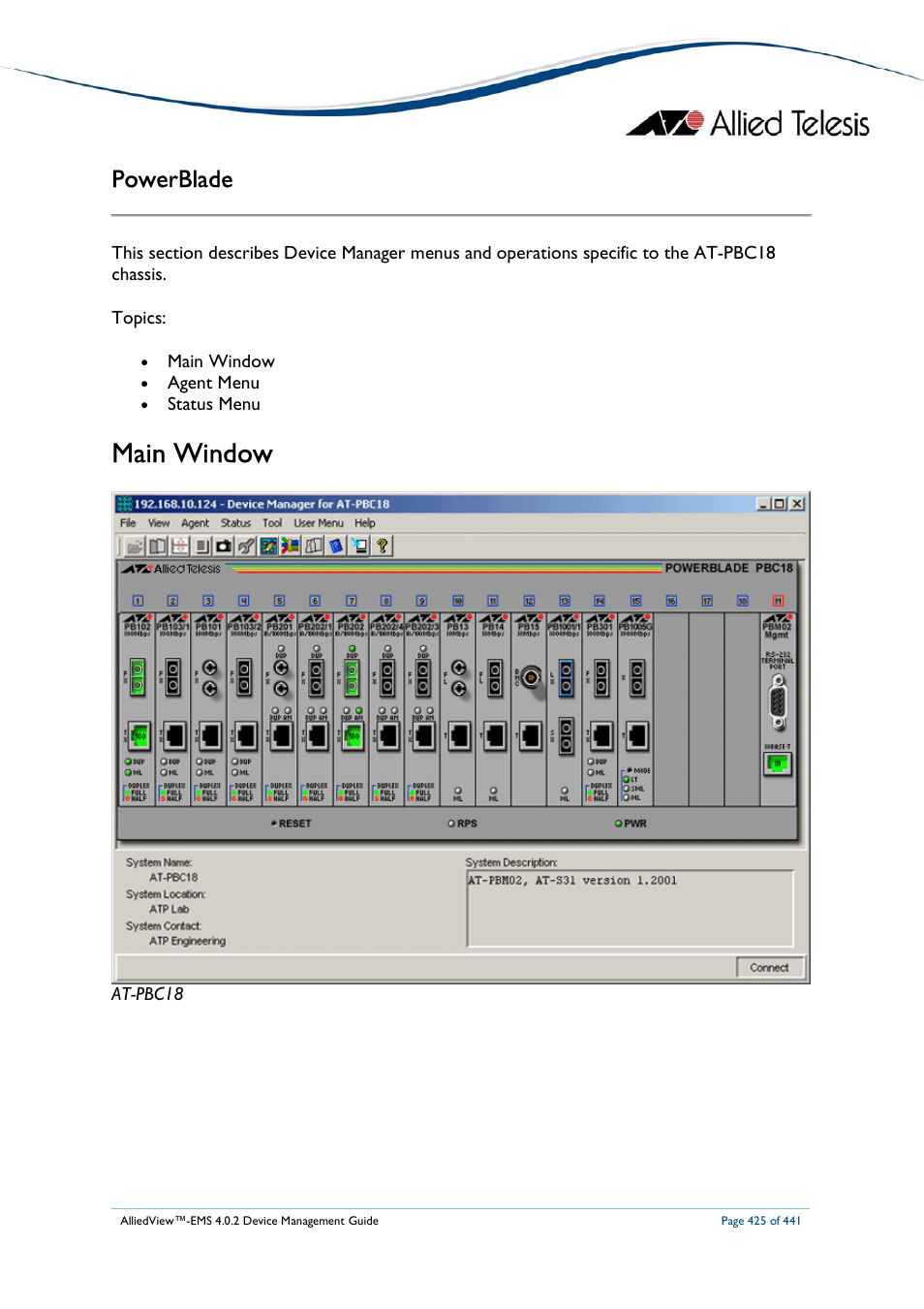Click the RPS indicator LED
The width and height of the screenshot is (924, 1309).
click(451, 824)
